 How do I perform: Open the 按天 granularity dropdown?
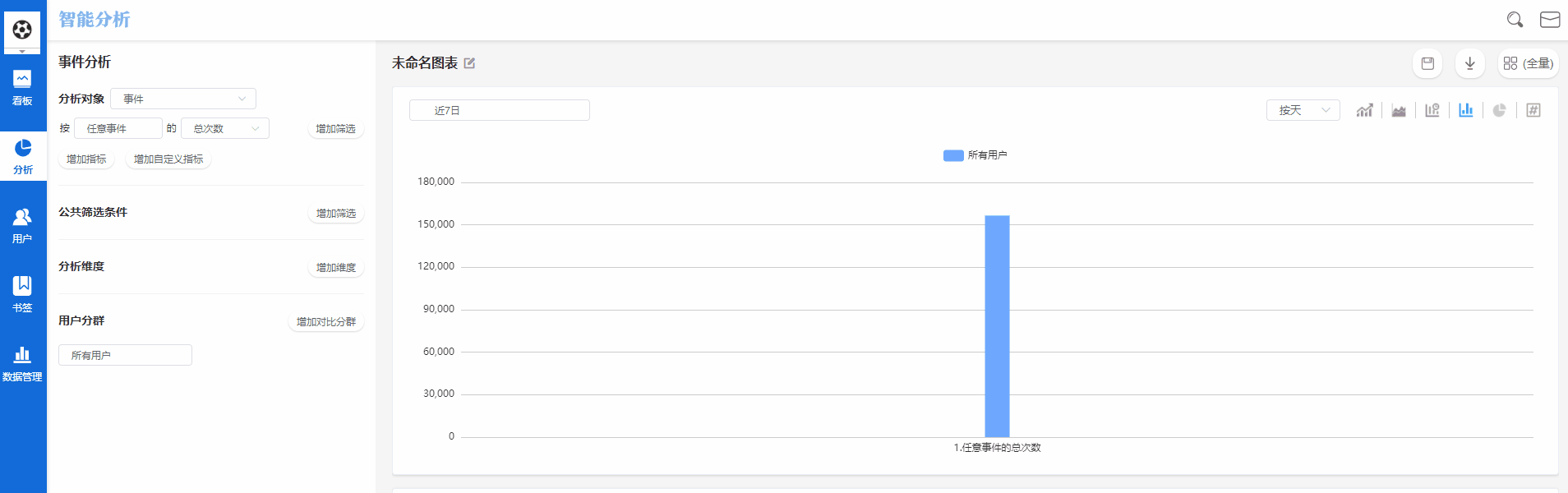pyautogui.click(x=1303, y=110)
